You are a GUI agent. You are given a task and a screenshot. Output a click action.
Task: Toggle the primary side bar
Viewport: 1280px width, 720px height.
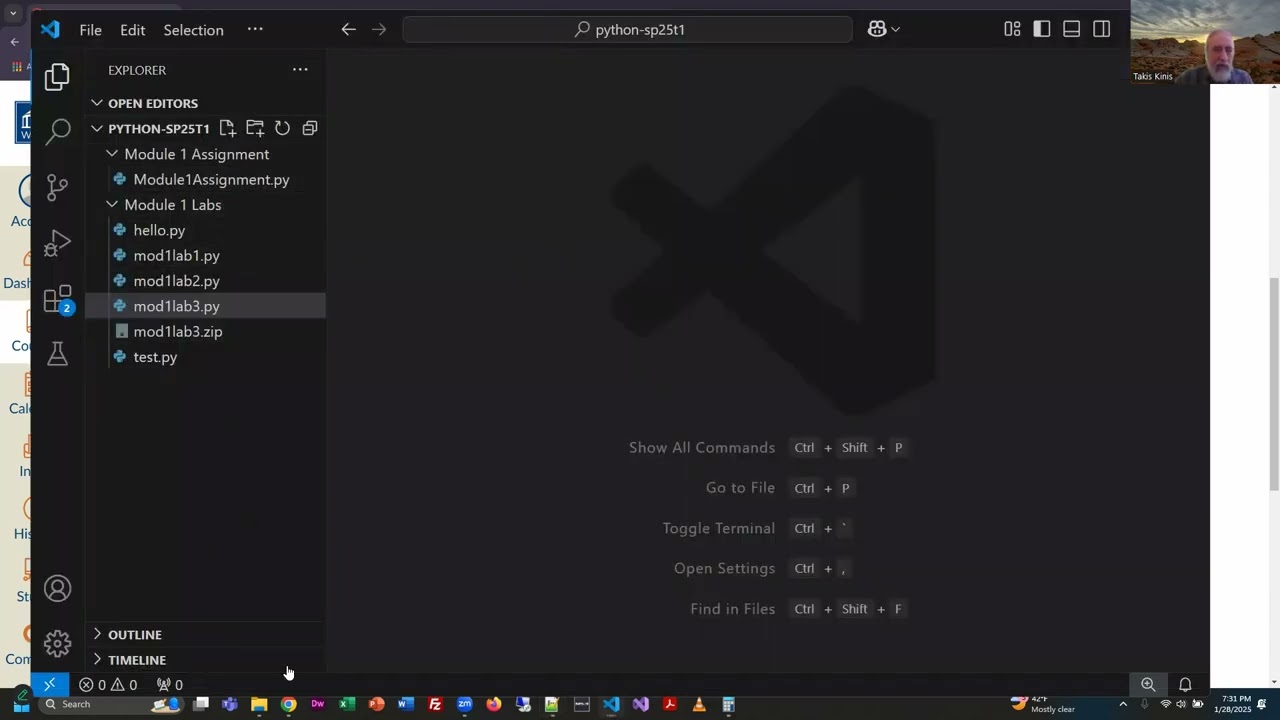click(1042, 30)
